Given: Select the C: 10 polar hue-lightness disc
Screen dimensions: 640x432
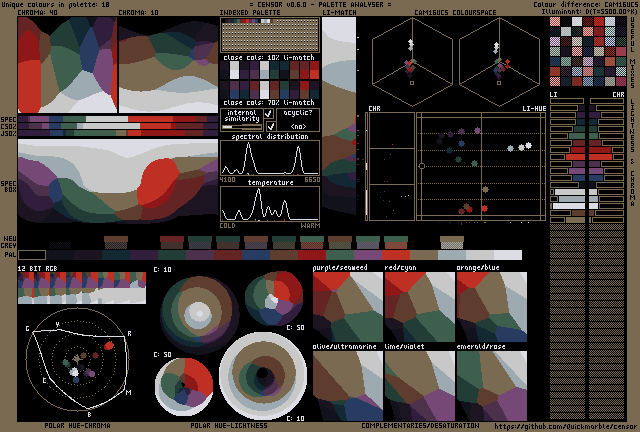Looking at the screenshot, I should [x=198, y=311].
